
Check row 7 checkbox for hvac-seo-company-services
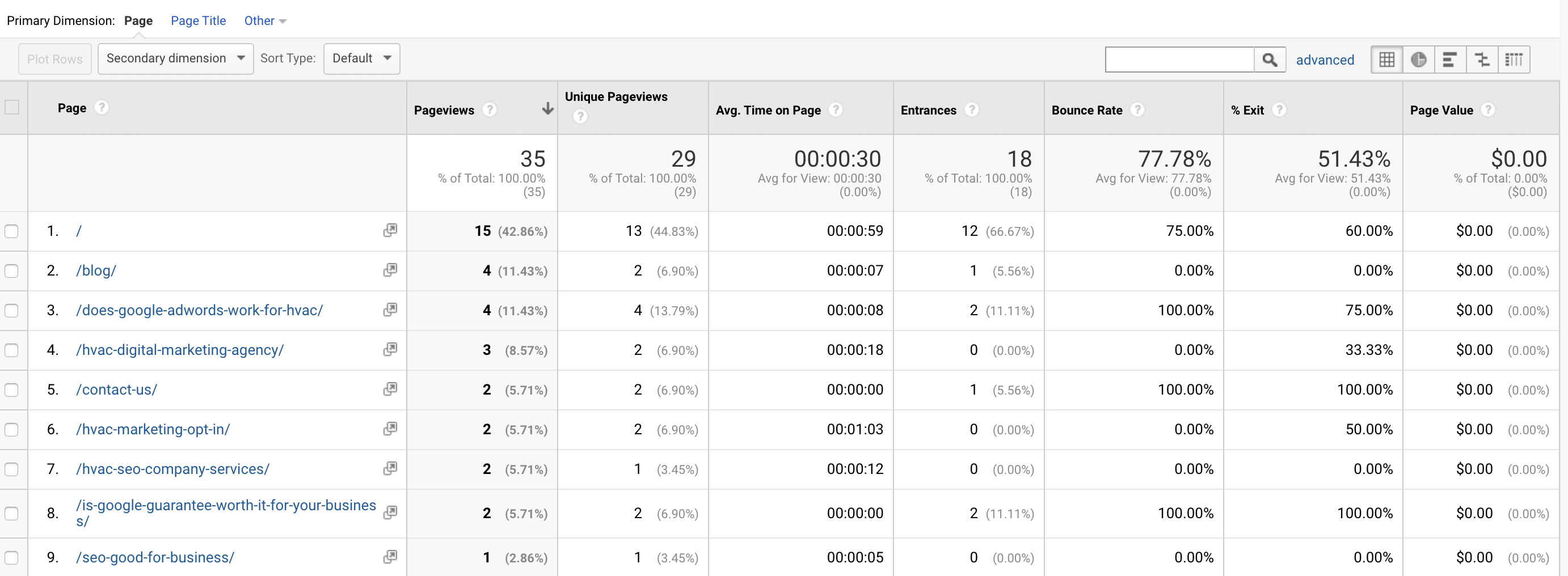point(11,469)
